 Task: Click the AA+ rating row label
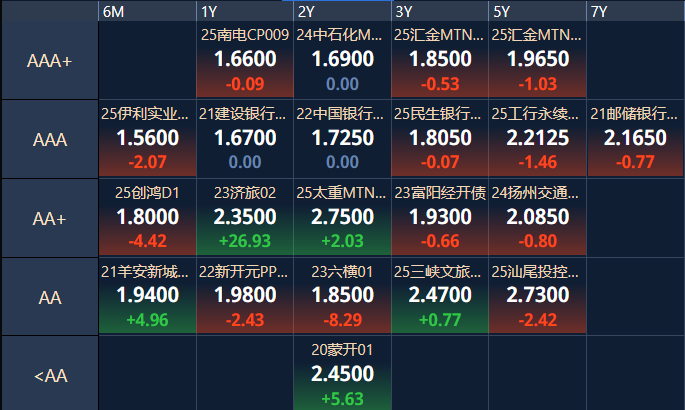tap(49, 218)
